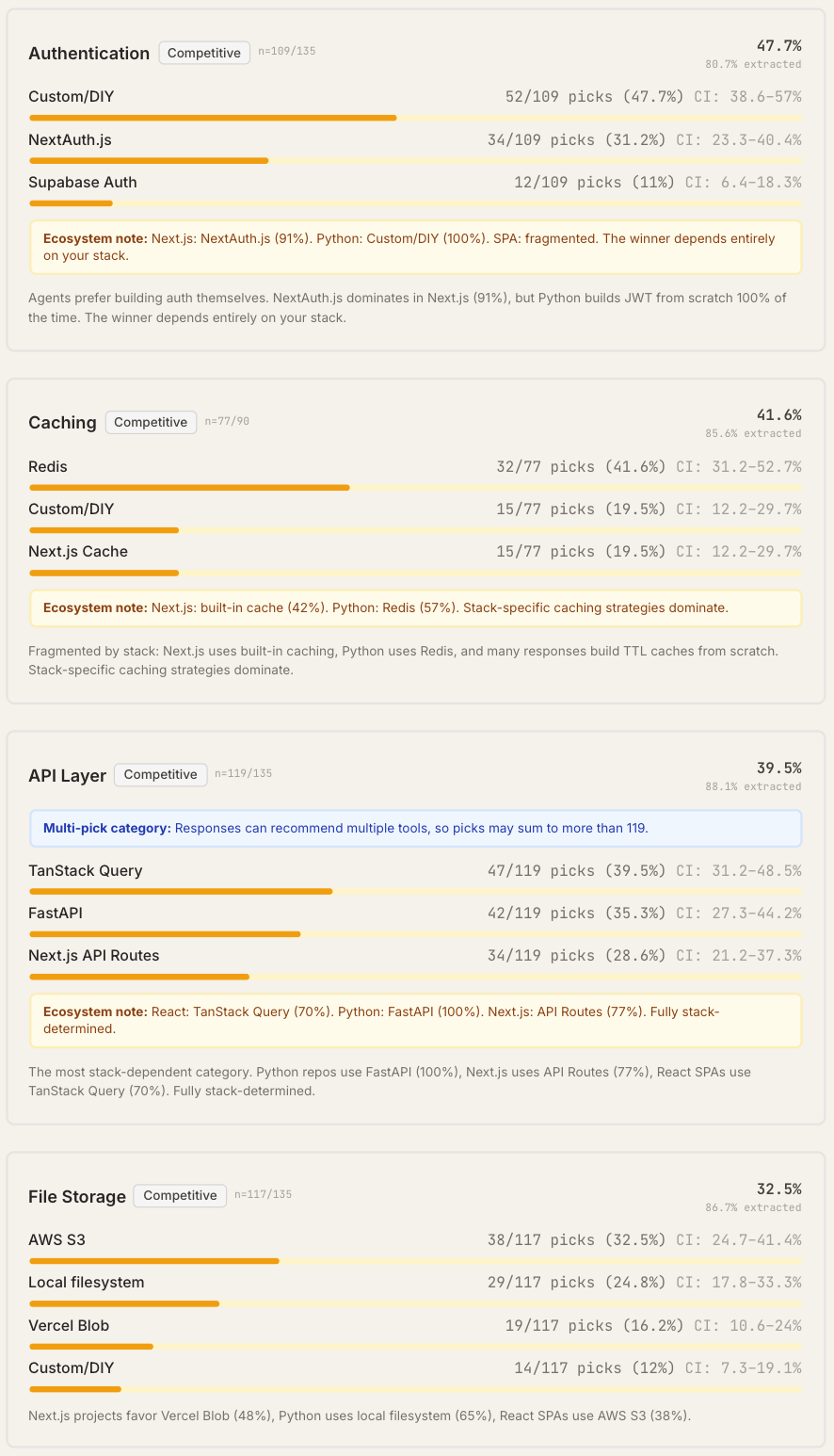This screenshot has height=1456, width=834.
Task: Select the Next.js Cache row label
Action: click(x=78, y=552)
